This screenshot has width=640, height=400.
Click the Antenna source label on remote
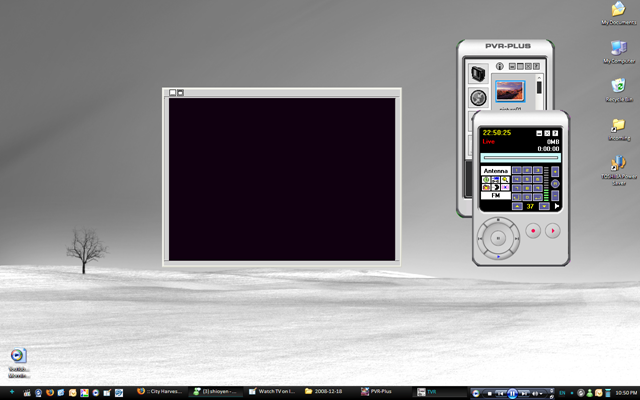496,171
